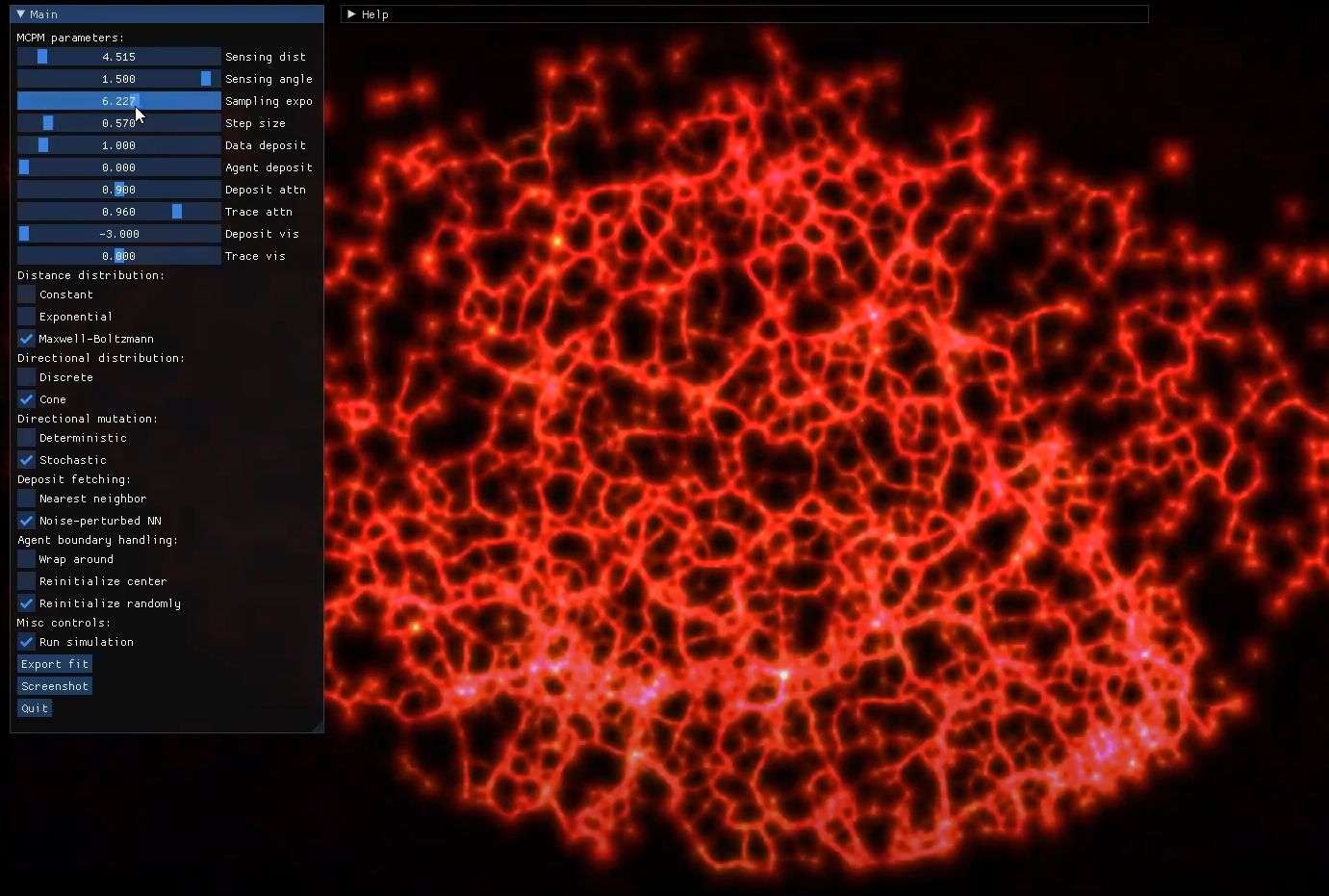Click the Quit button
The height and width of the screenshot is (896, 1329).
pyautogui.click(x=35, y=708)
